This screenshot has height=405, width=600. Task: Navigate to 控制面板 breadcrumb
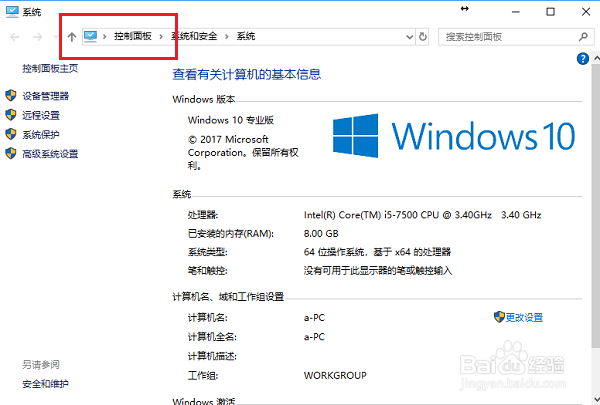[132, 36]
